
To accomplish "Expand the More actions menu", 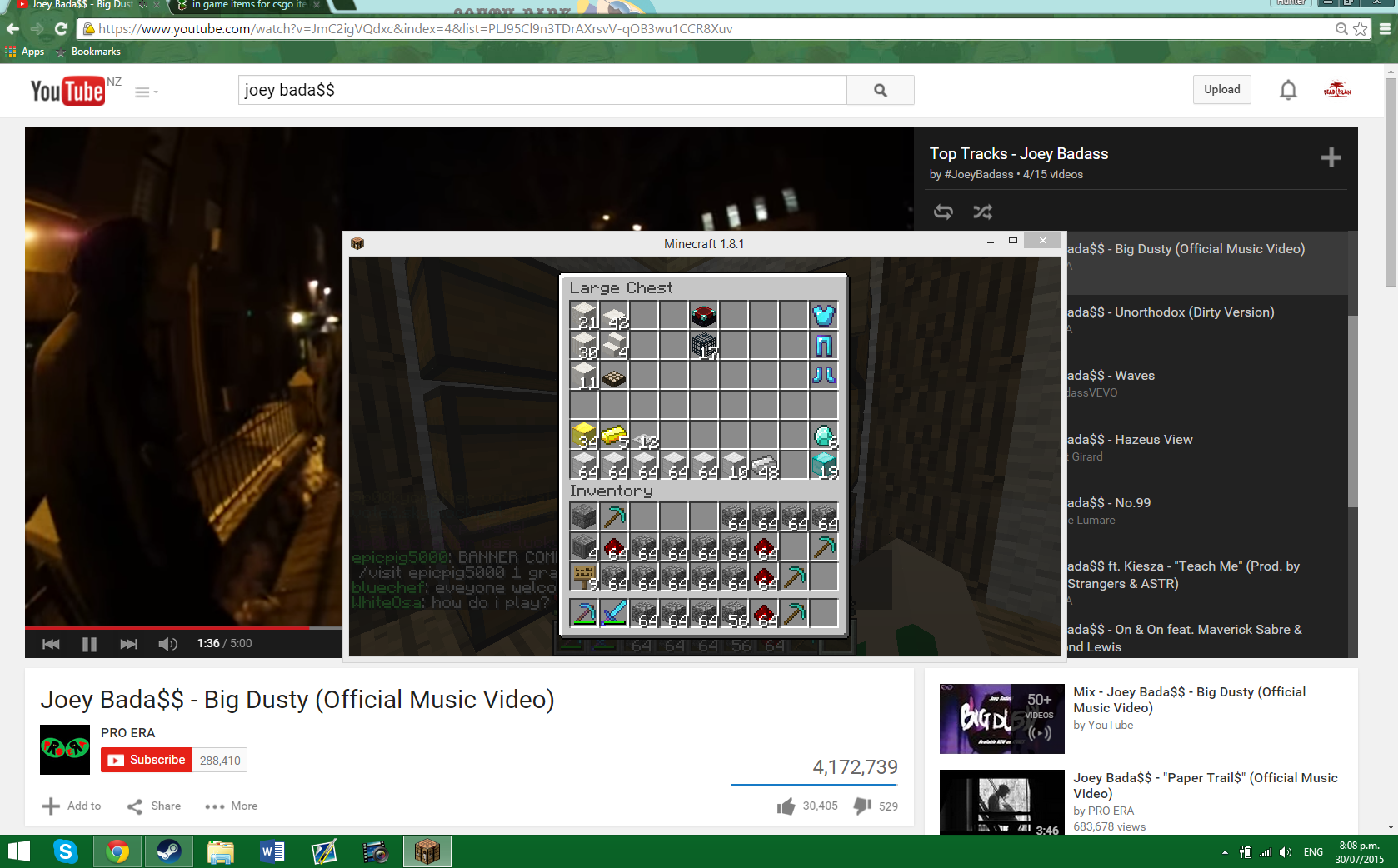I will [232, 806].
